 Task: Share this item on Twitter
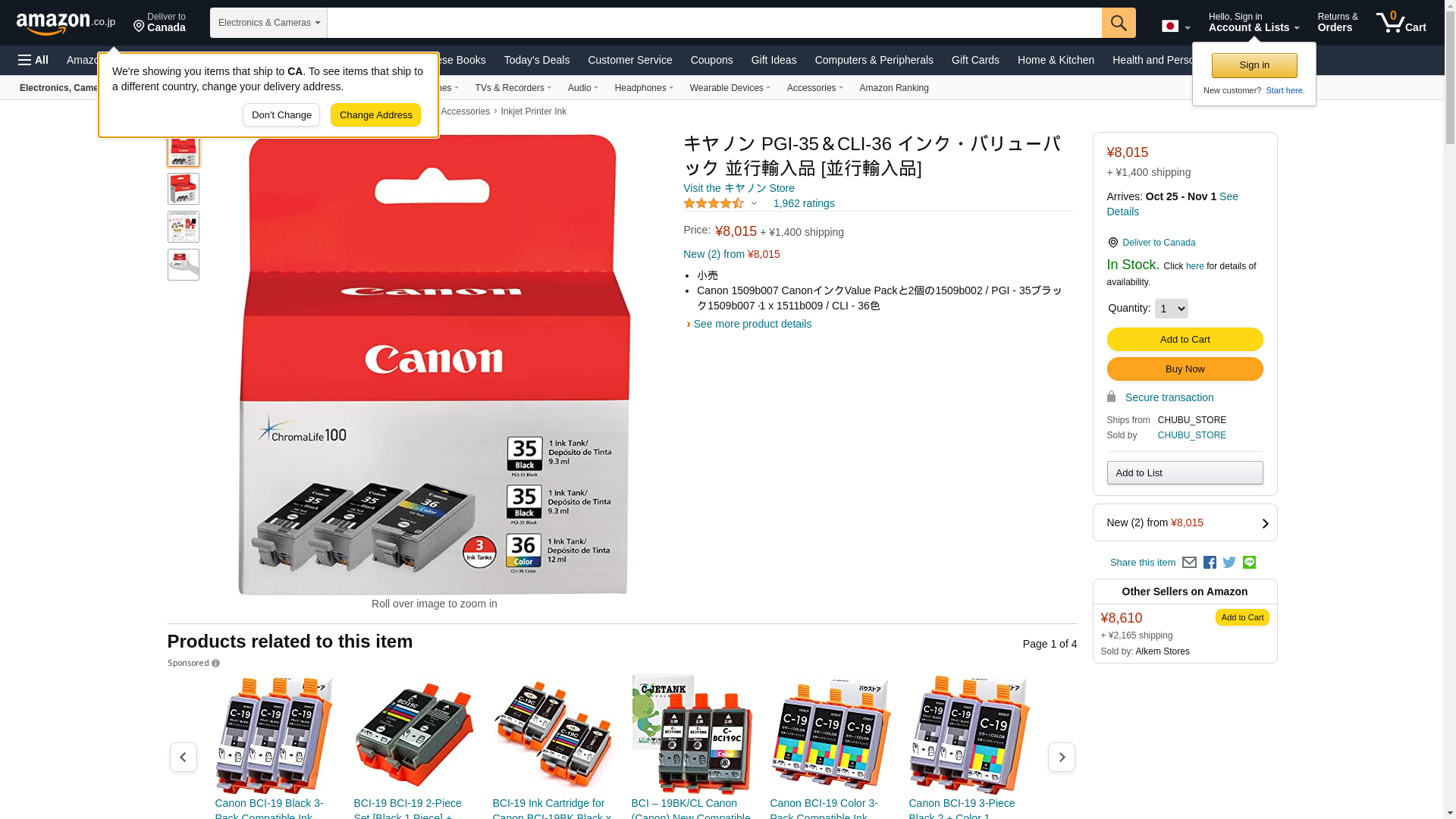(1229, 563)
